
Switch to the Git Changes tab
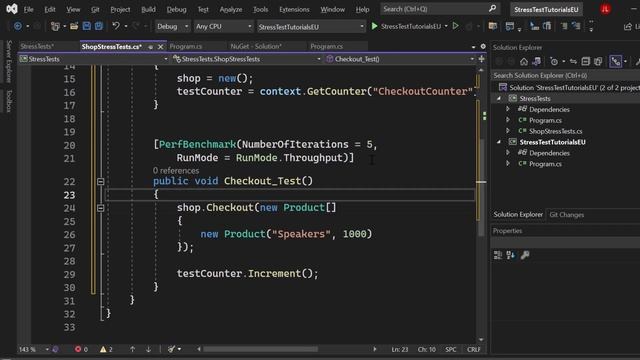point(567,215)
